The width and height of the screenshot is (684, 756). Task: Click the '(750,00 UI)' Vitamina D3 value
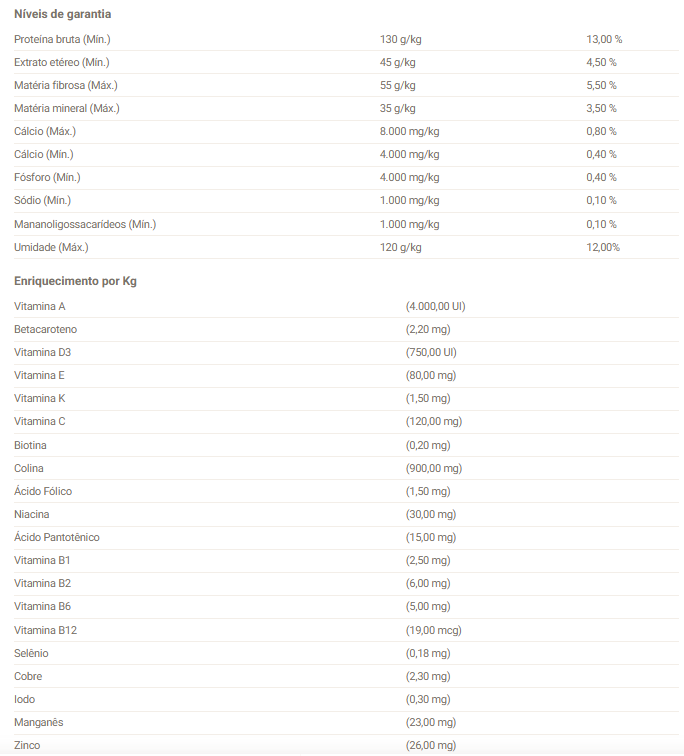[x=431, y=352]
